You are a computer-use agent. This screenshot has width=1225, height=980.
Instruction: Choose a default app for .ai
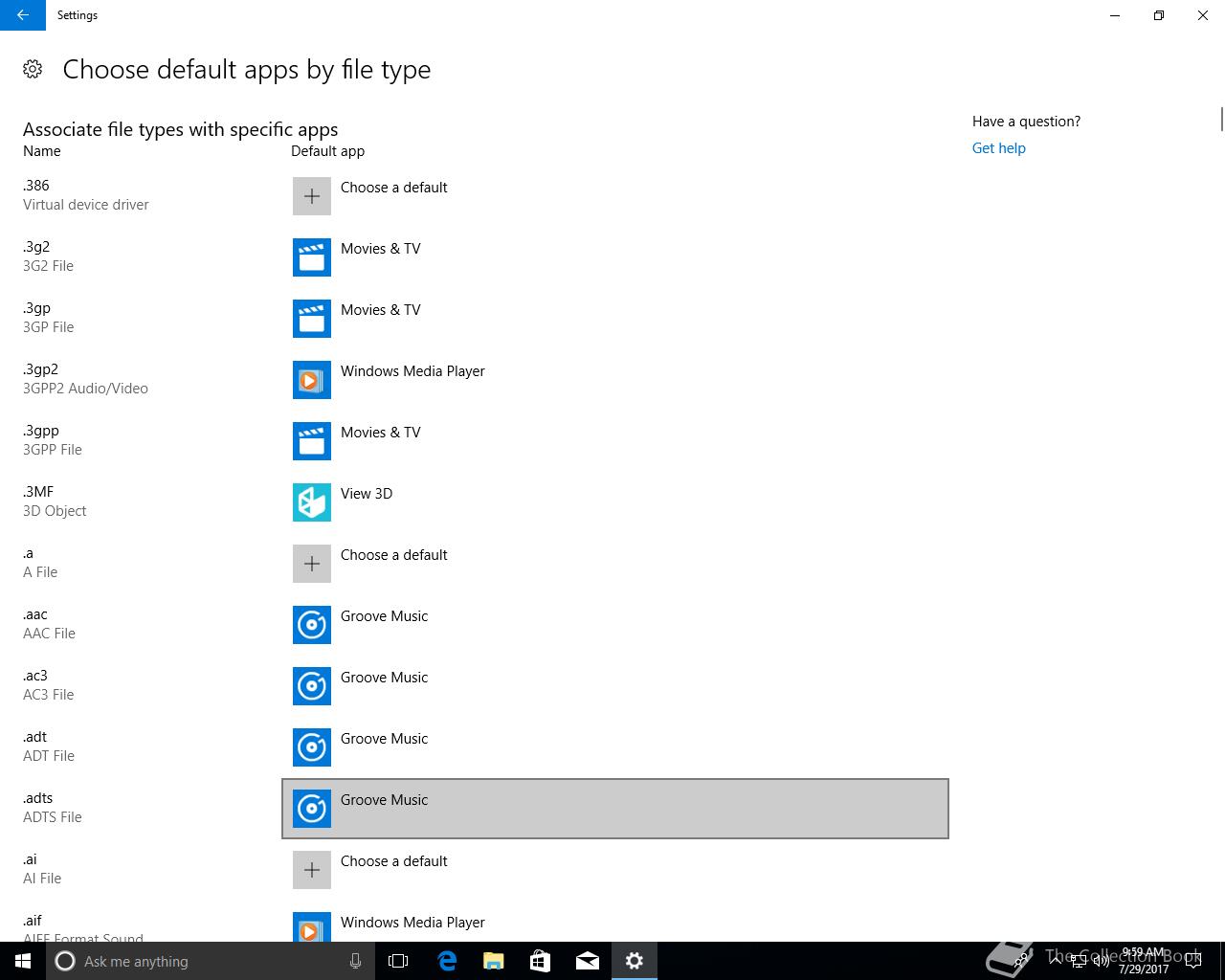coord(615,870)
